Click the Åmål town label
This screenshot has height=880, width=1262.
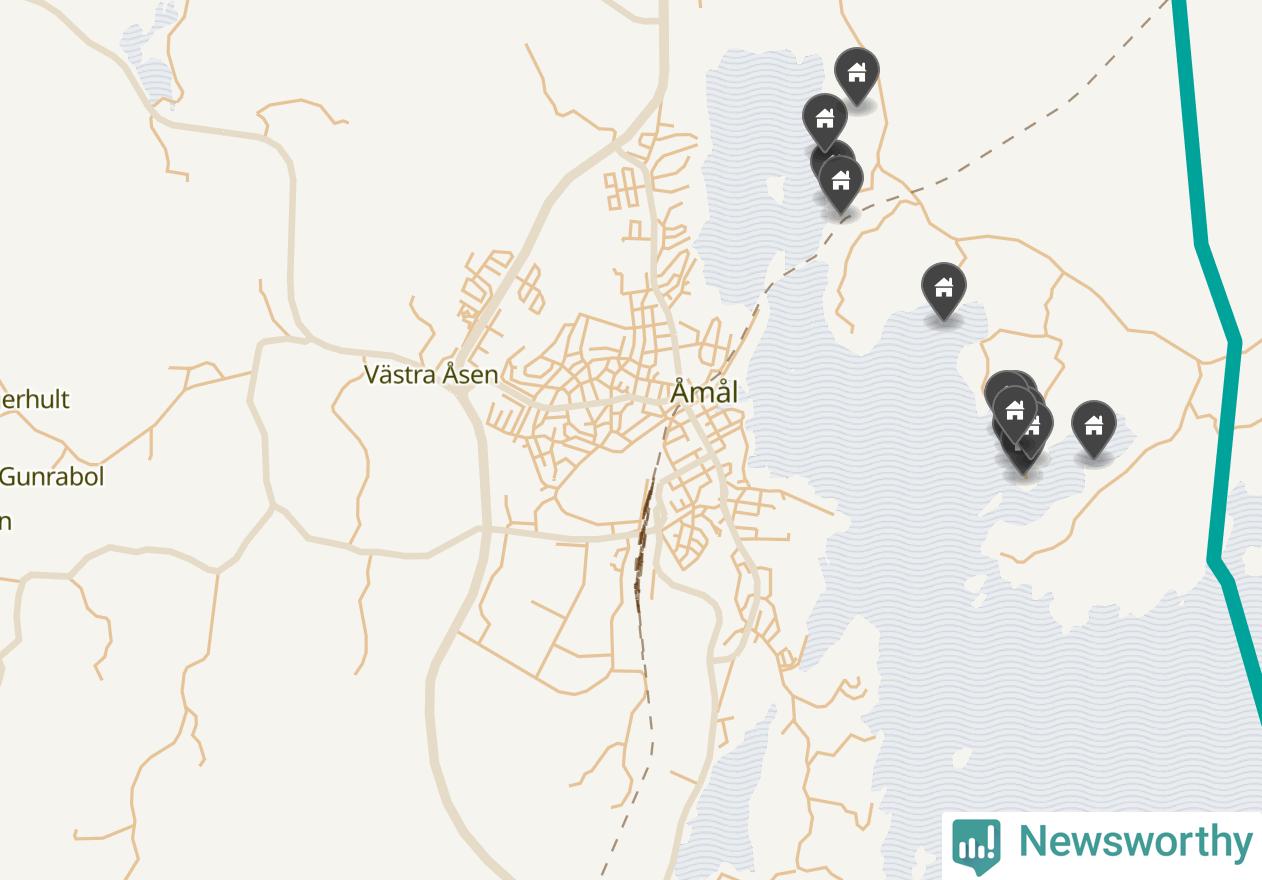coord(704,392)
